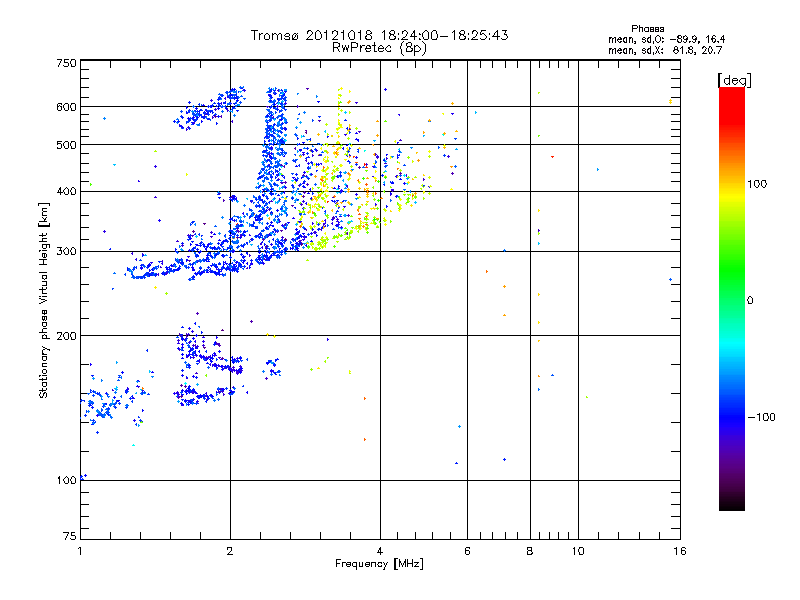This screenshot has width=800, height=600.
Task: Click the y-axis tick label "300"
Action: tap(66, 252)
